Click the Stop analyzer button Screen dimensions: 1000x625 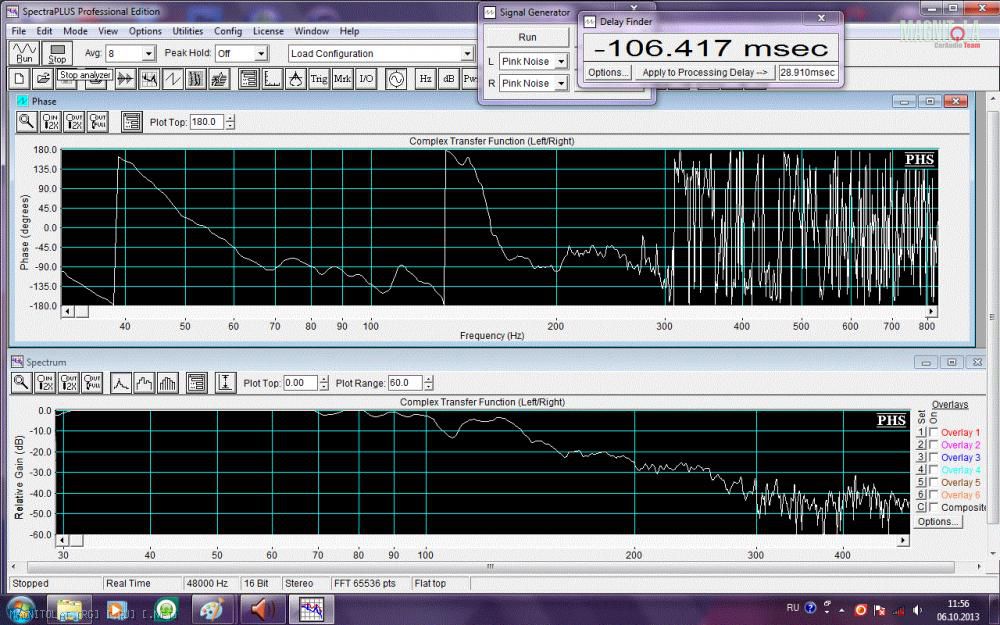(x=57, y=53)
